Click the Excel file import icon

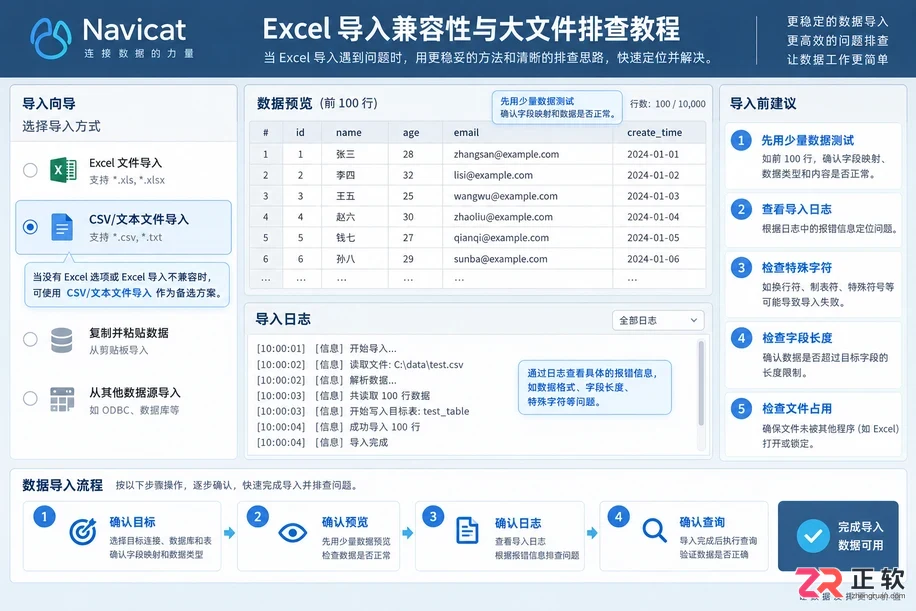pos(63,170)
